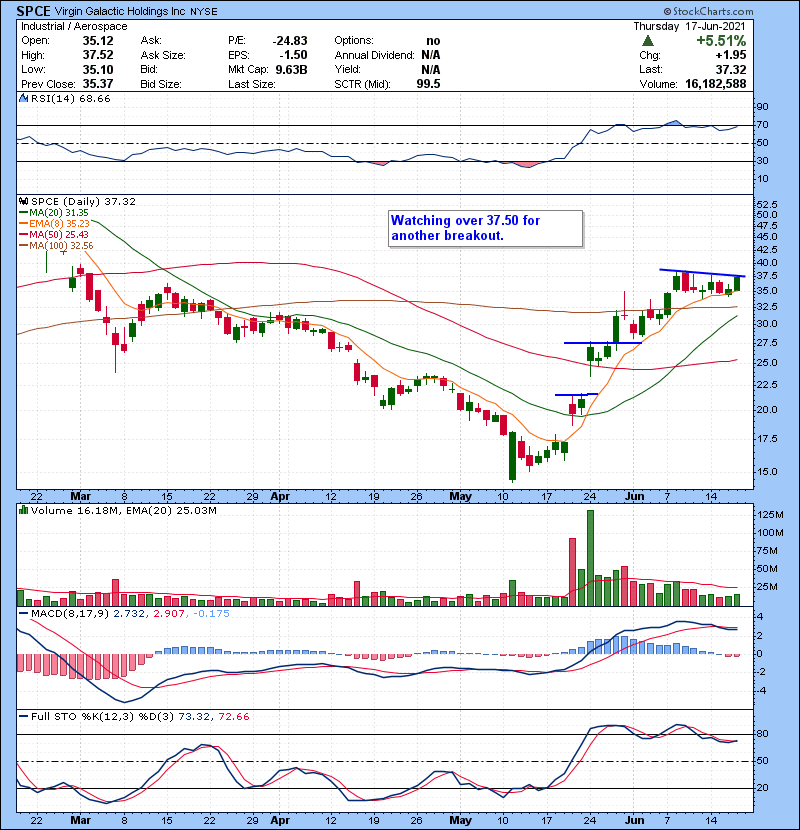Click the Volume 16.18M, EMA(20) 25.03M label
800x830 pixels.
click(x=123, y=510)
